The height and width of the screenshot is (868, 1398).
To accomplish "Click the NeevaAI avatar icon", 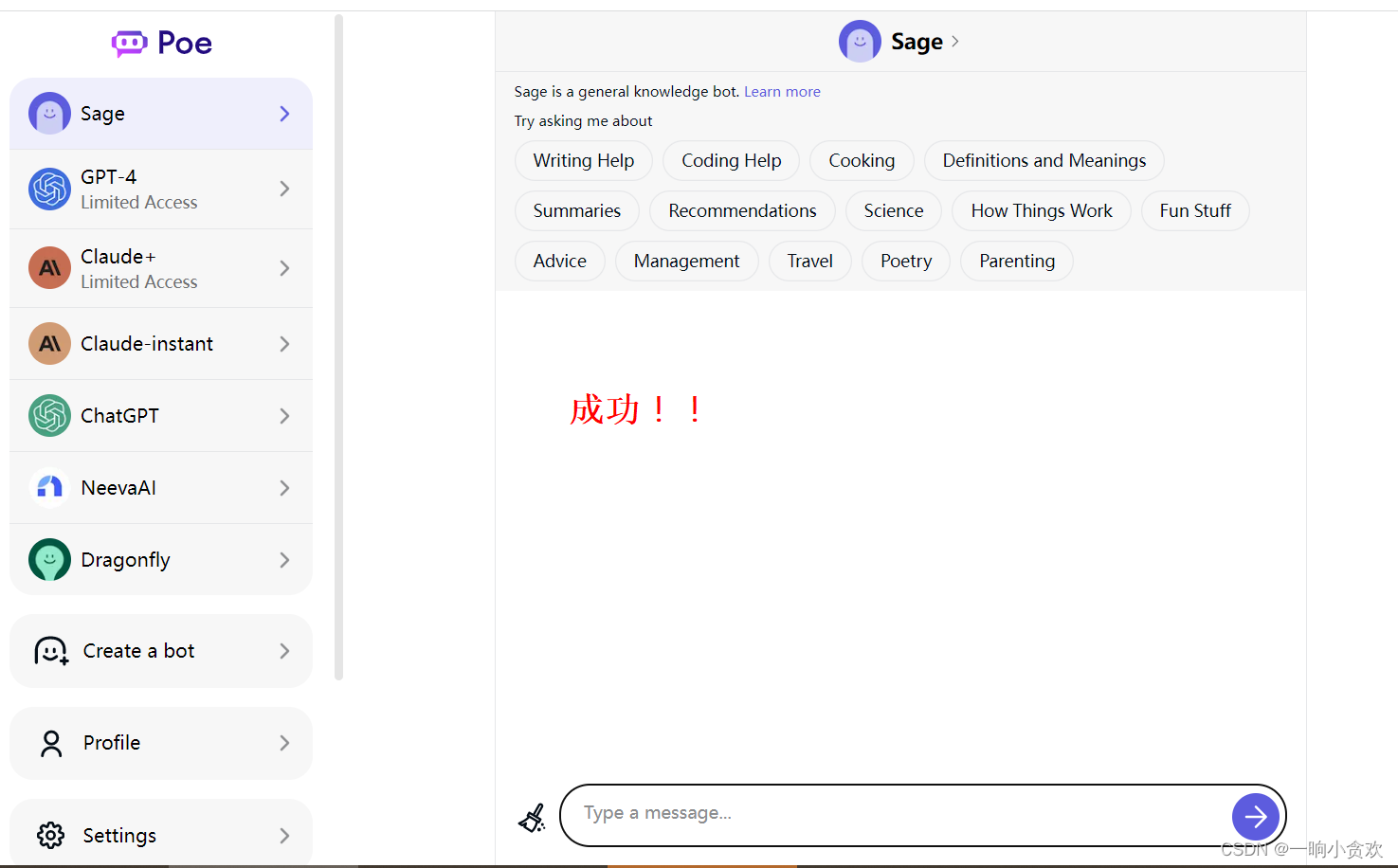I will coord(49,488).
